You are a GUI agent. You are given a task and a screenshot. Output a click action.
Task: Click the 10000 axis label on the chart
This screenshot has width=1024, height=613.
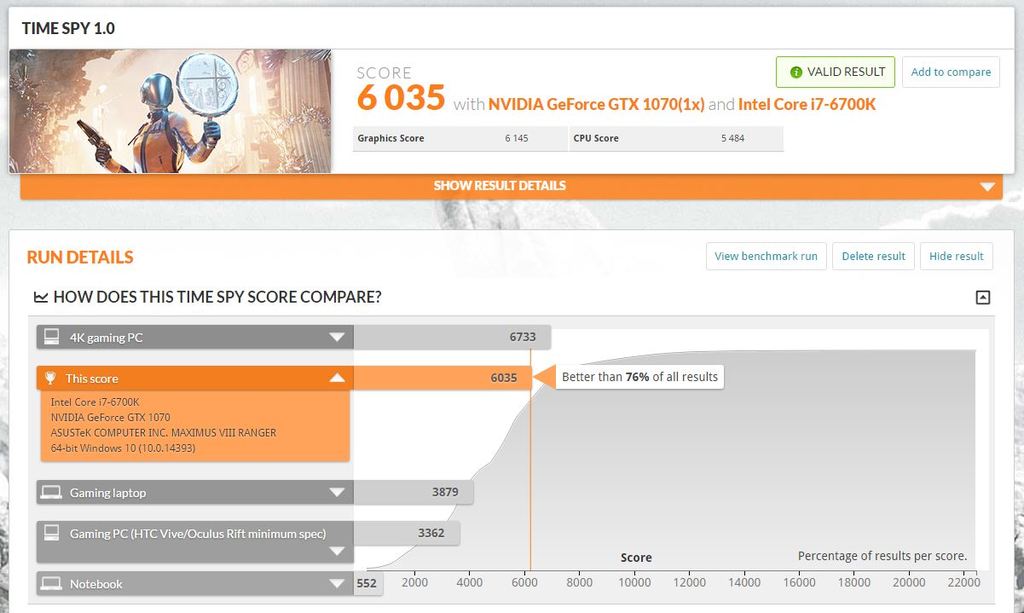pos(634,582)
